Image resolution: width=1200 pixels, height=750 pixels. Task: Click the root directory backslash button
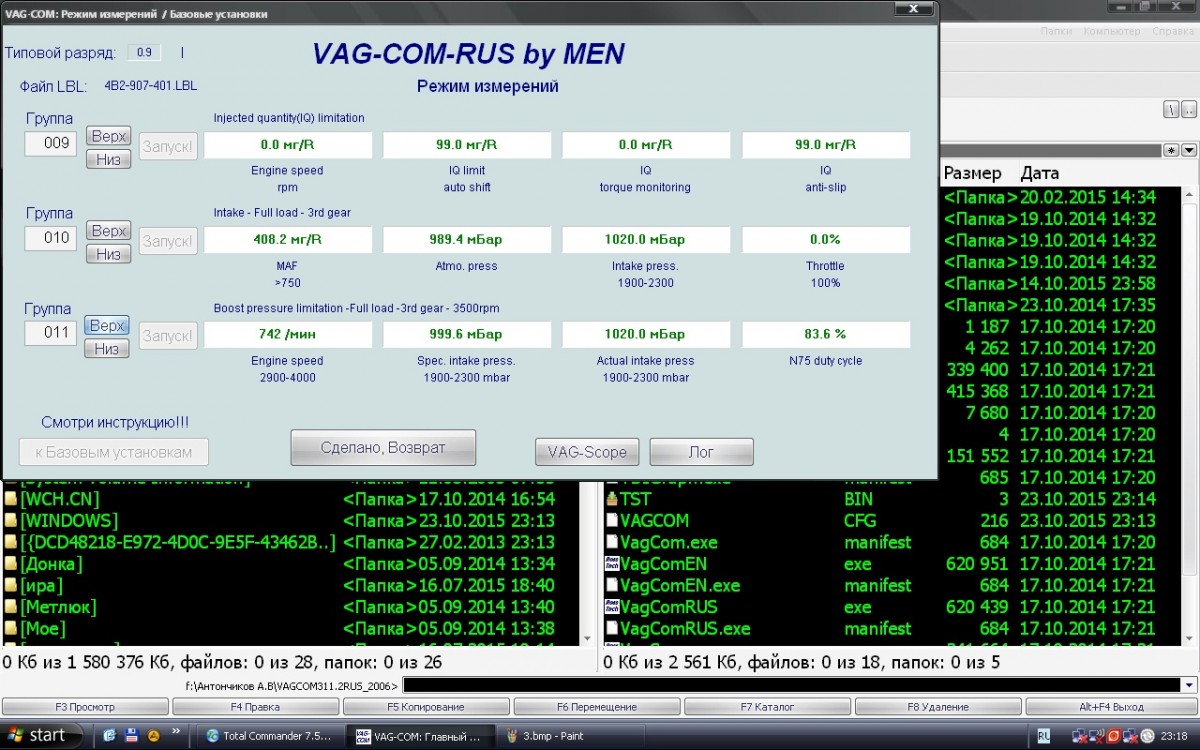point(1171,109)
